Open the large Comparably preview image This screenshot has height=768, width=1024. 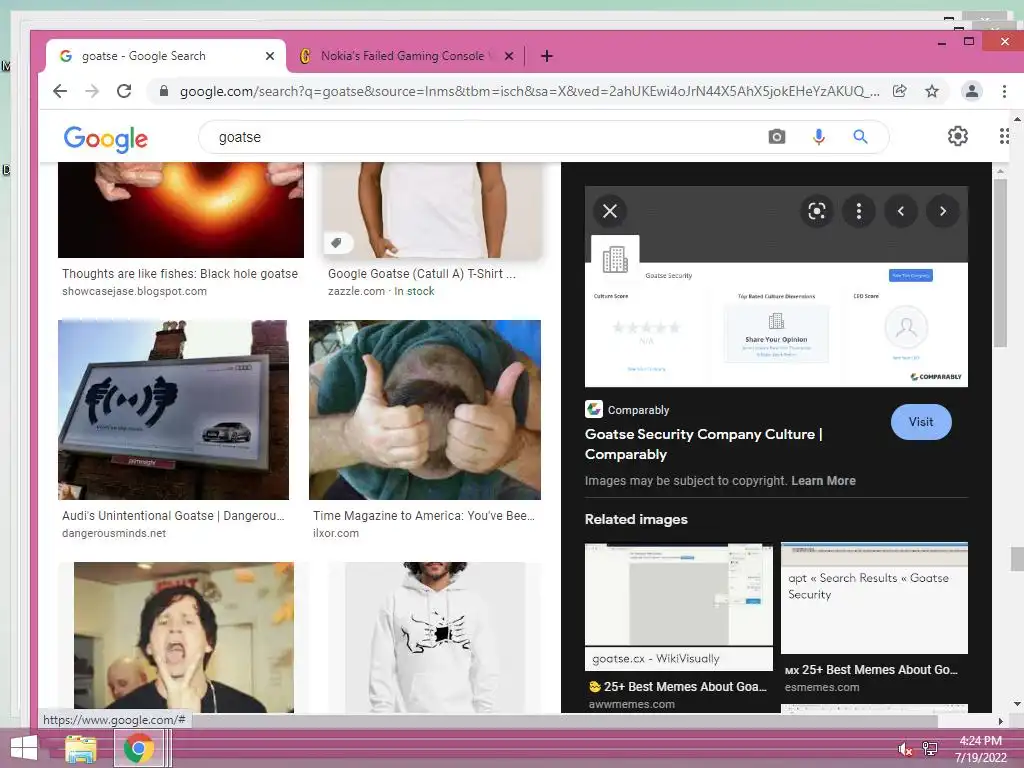(776, 287)
